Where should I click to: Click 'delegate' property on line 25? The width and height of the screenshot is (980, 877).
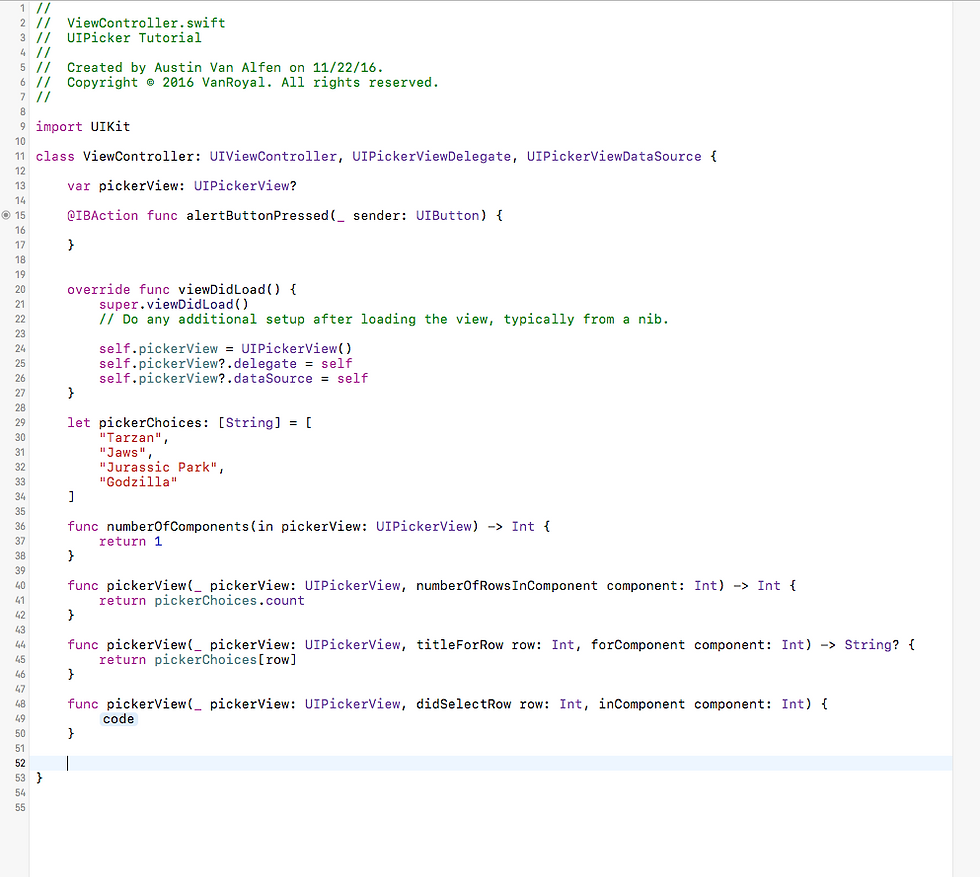[265, 364]
